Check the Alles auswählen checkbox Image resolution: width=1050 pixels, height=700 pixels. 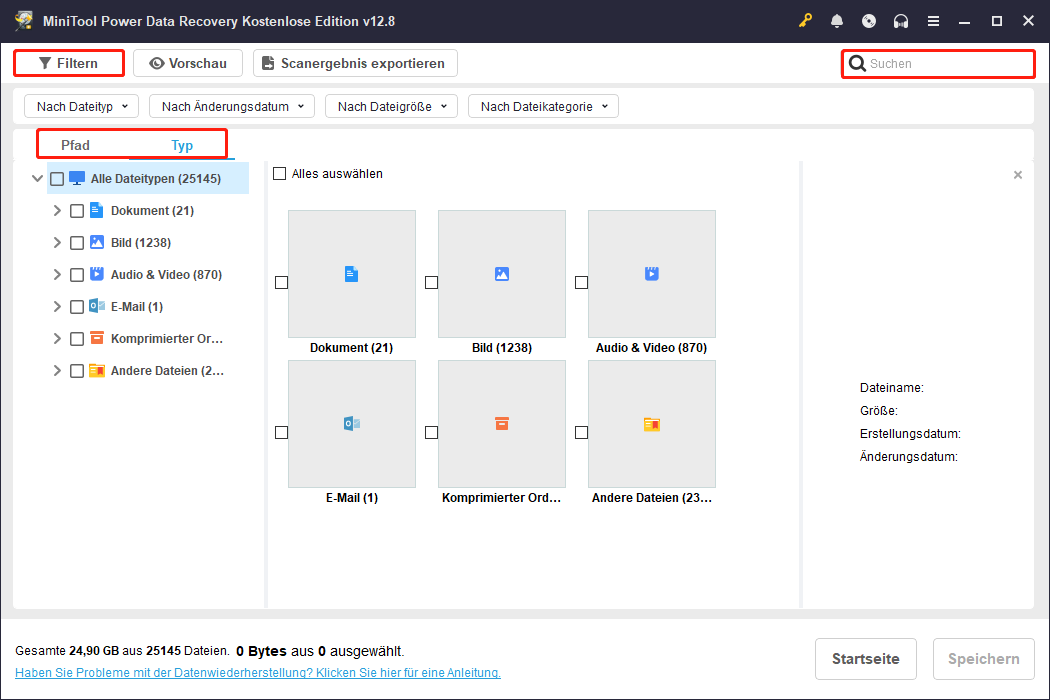[279, 173]
